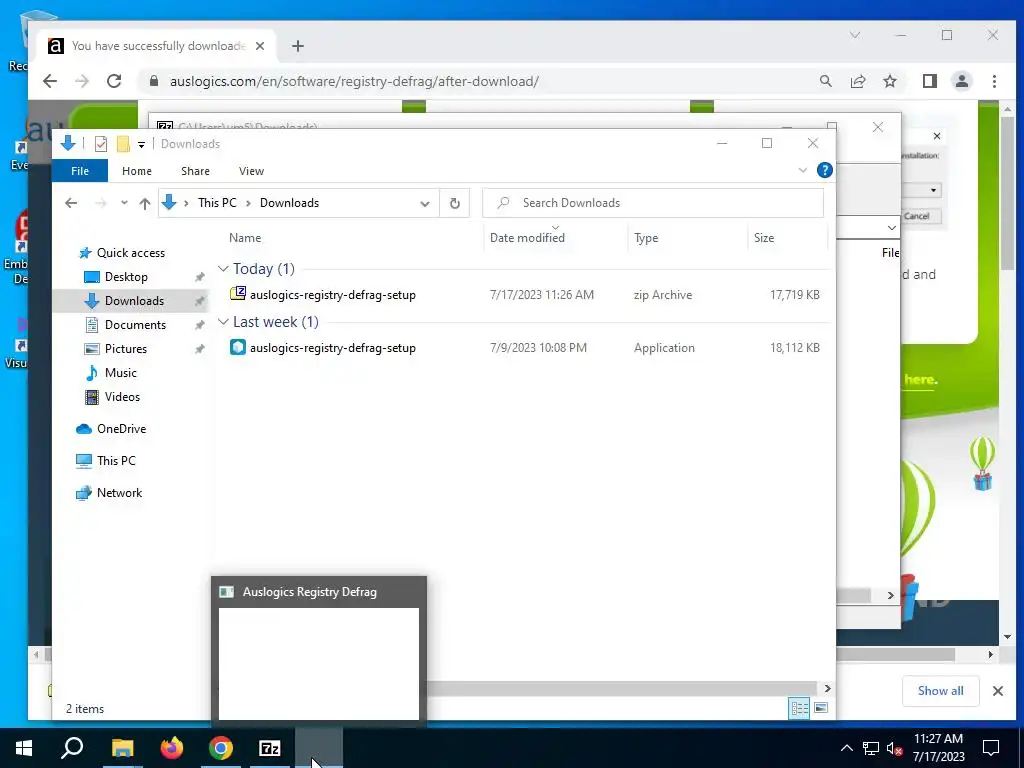Share this page in Chrome
This screenshot has width=1024, height=768.
tap(858, 81)
